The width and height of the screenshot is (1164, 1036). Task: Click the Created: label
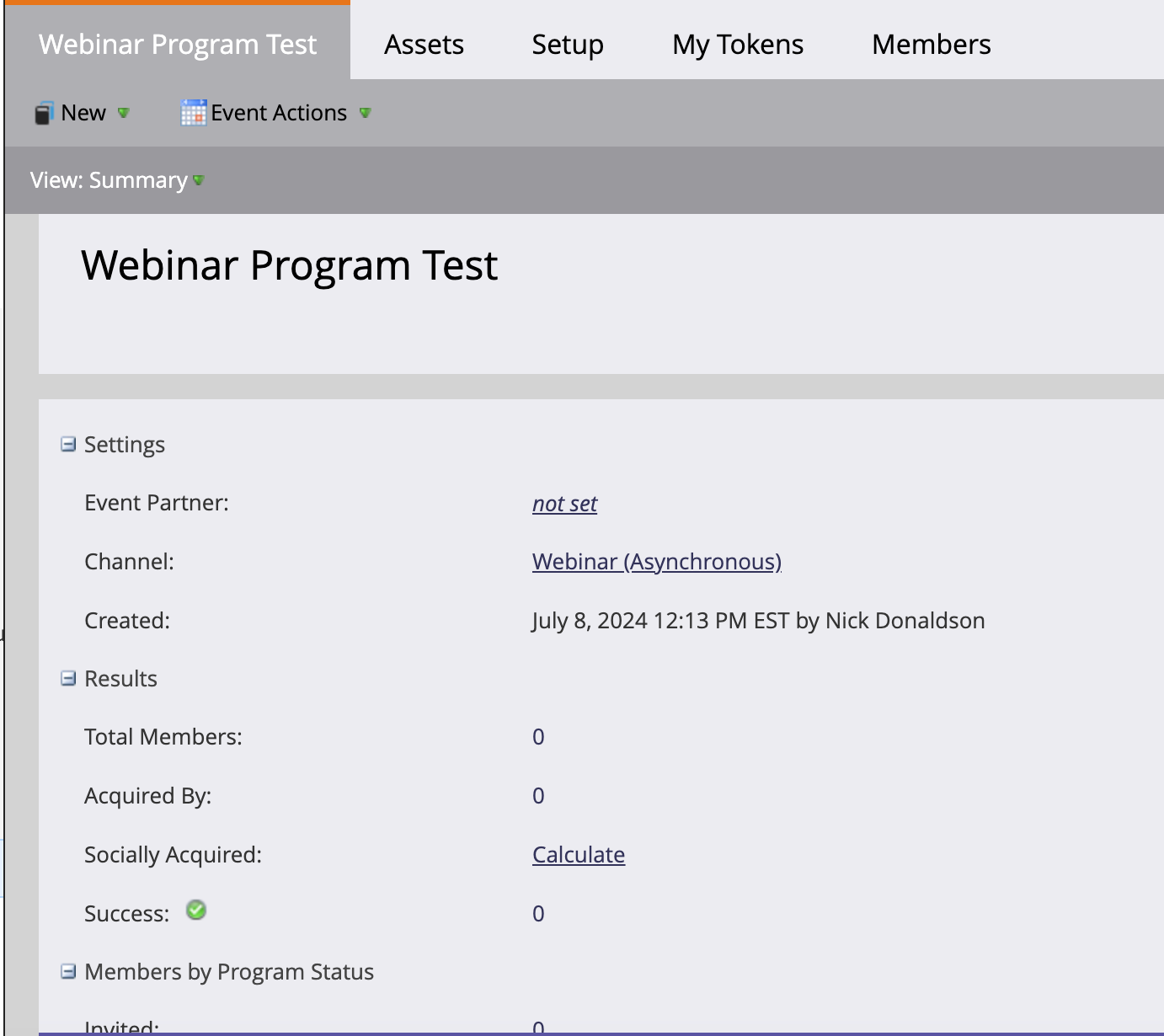[127, 621]
